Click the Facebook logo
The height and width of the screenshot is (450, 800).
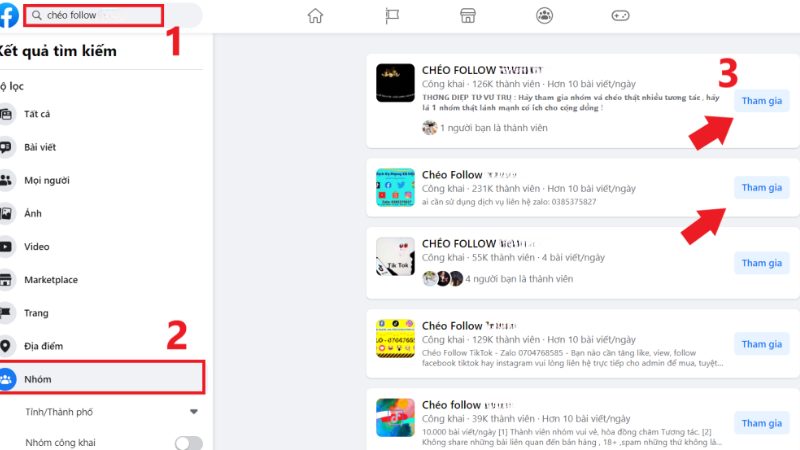pyautogui.click(x=9, y=15)
